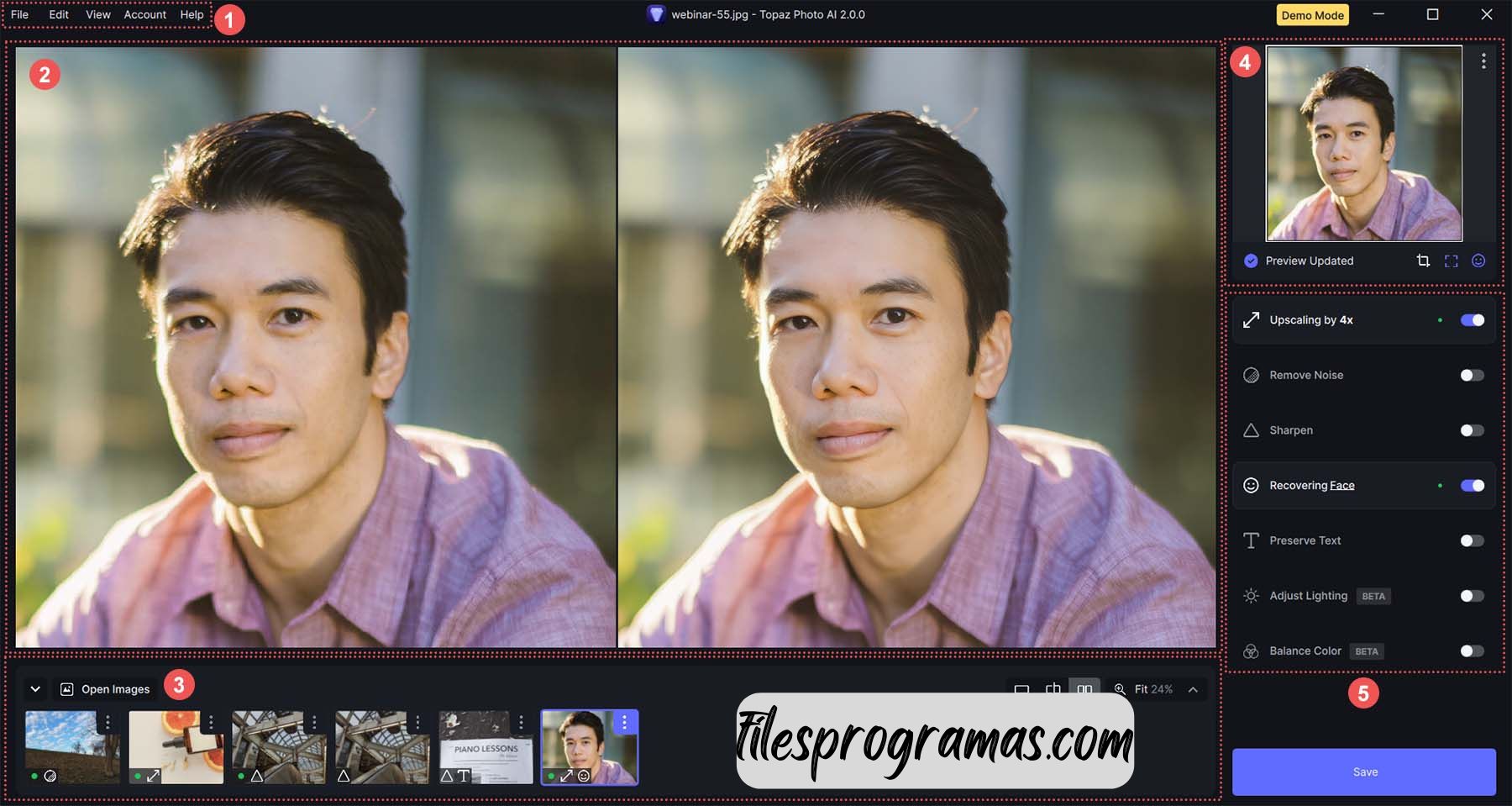This screenshot has width=1512, height=806.
Task: Disable the Upscaling by 4x toggle
Action: click(1472, 320)
